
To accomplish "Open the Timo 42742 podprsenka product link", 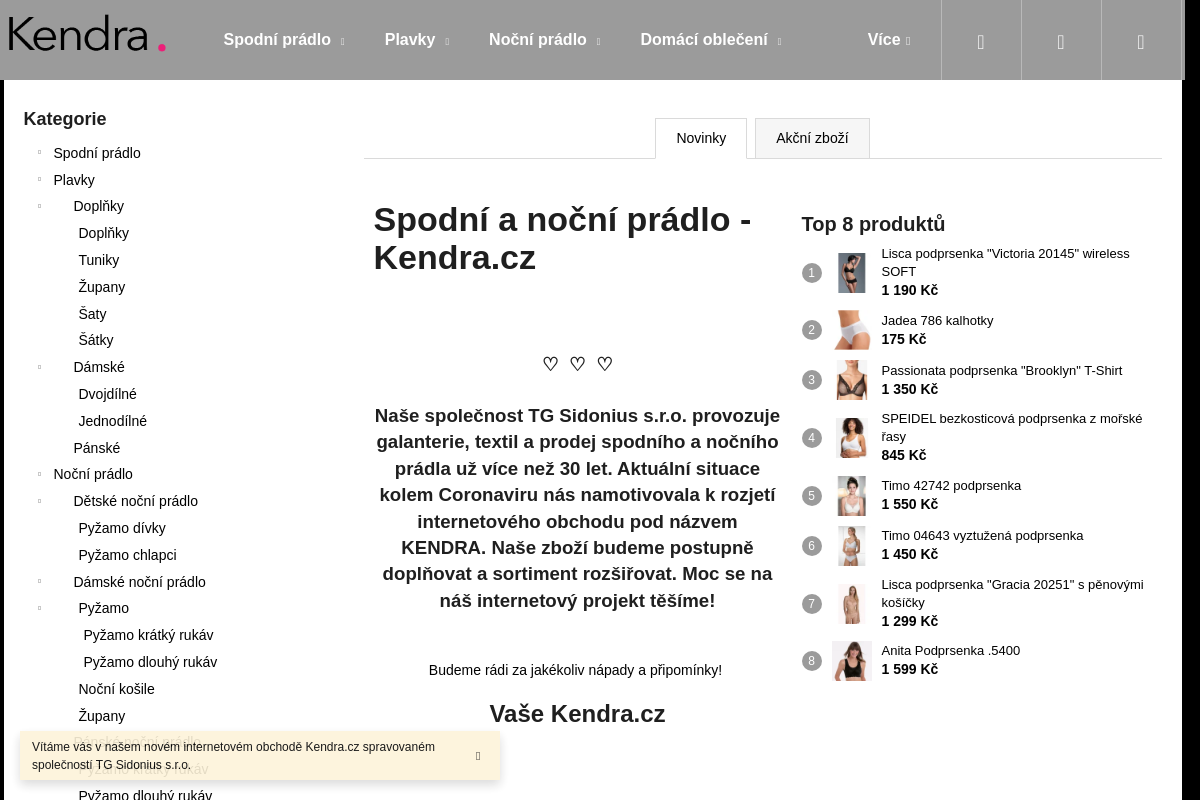I will (951, 486).
